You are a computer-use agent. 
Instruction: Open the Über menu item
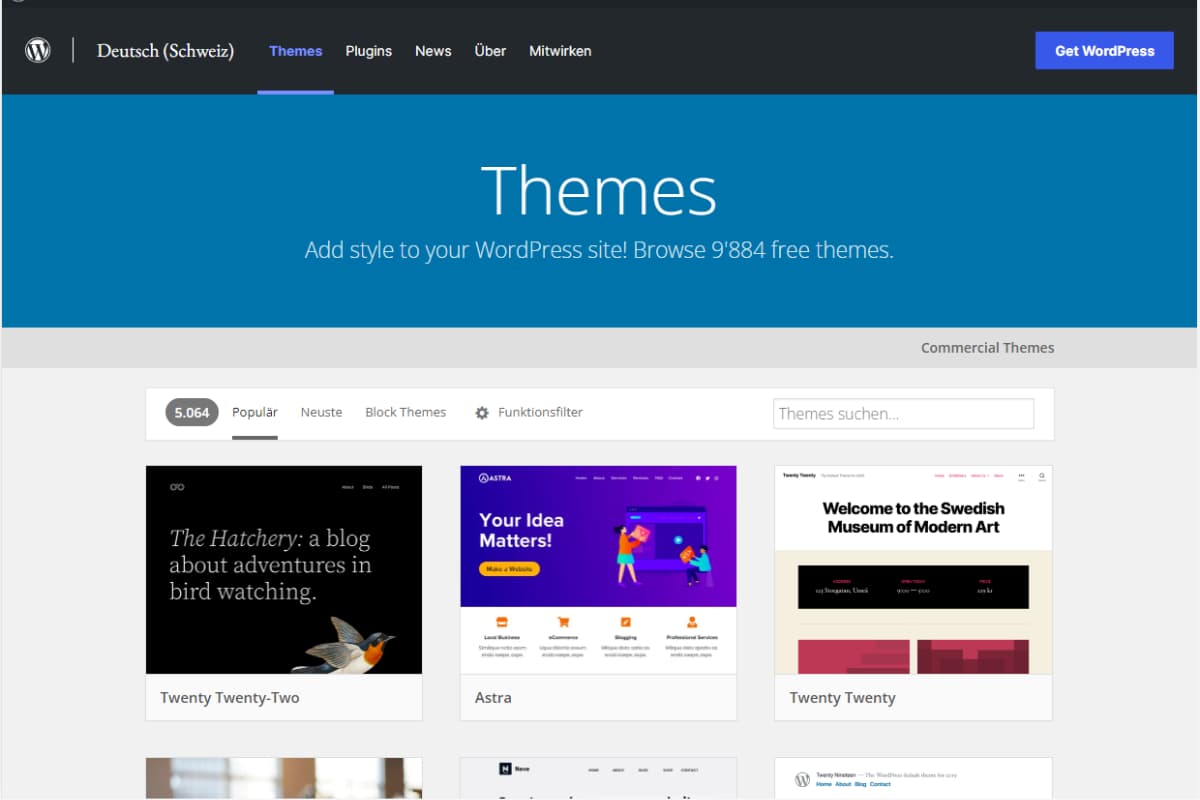pyautogui.click(x=490, y=51)
